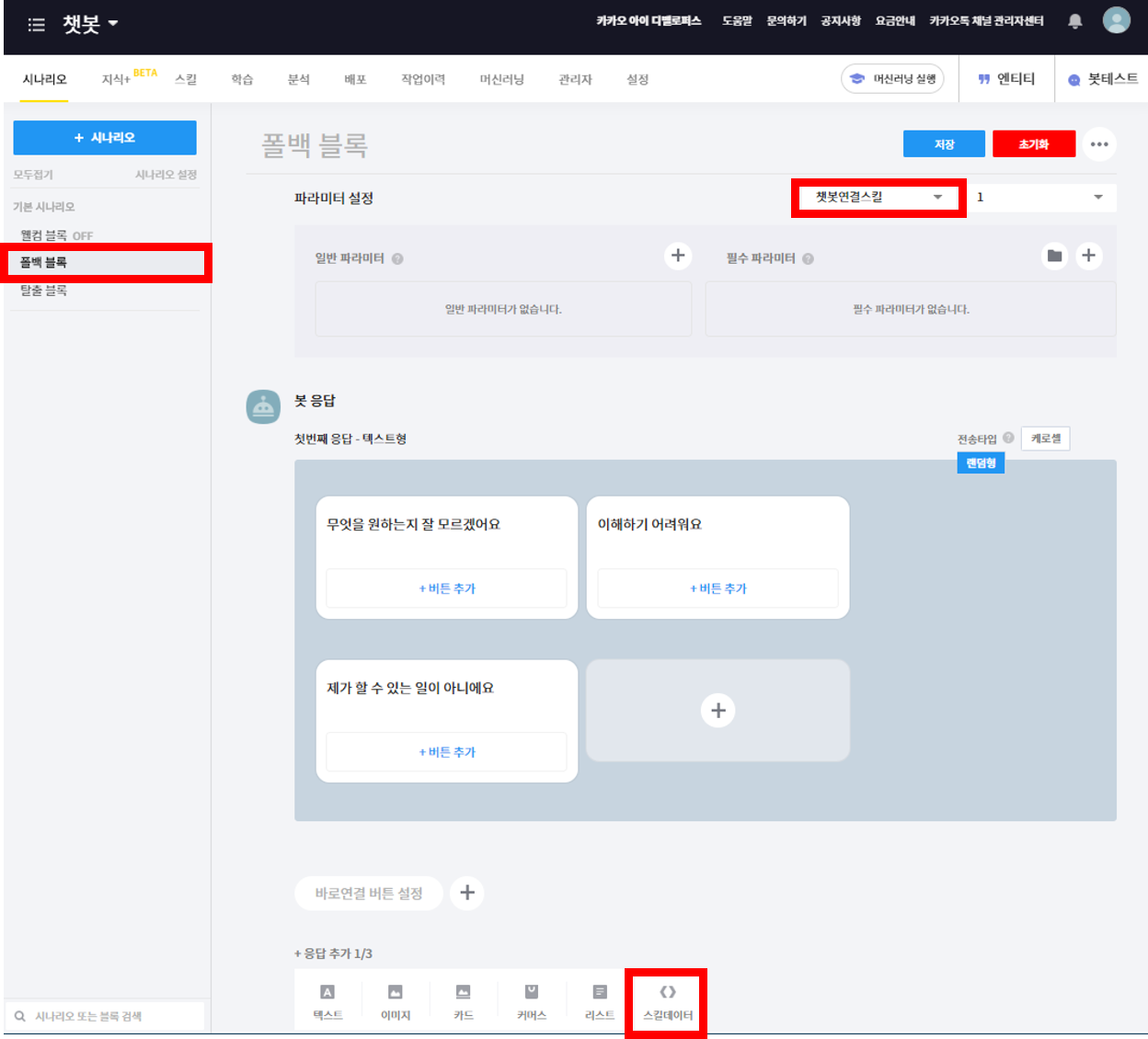Add an 이미지 response type
1148x1039 pixels.
(396, 1001)
